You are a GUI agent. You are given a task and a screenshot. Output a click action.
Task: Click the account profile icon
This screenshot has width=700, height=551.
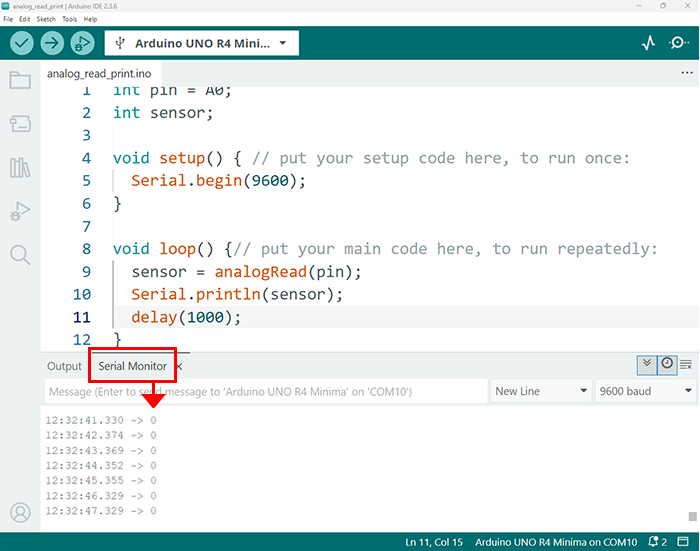tap(20, 513)
